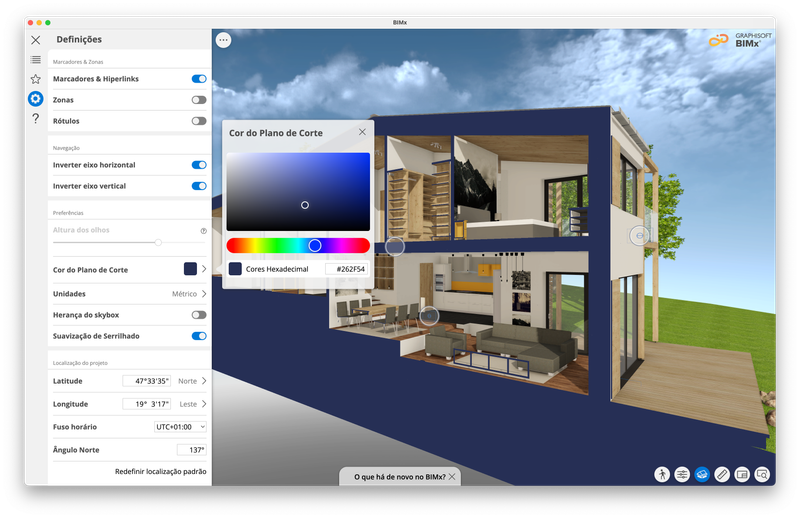800x518 pixels.
Task: Click the marker circle near the sofa chair
Action: click(429, 316)
